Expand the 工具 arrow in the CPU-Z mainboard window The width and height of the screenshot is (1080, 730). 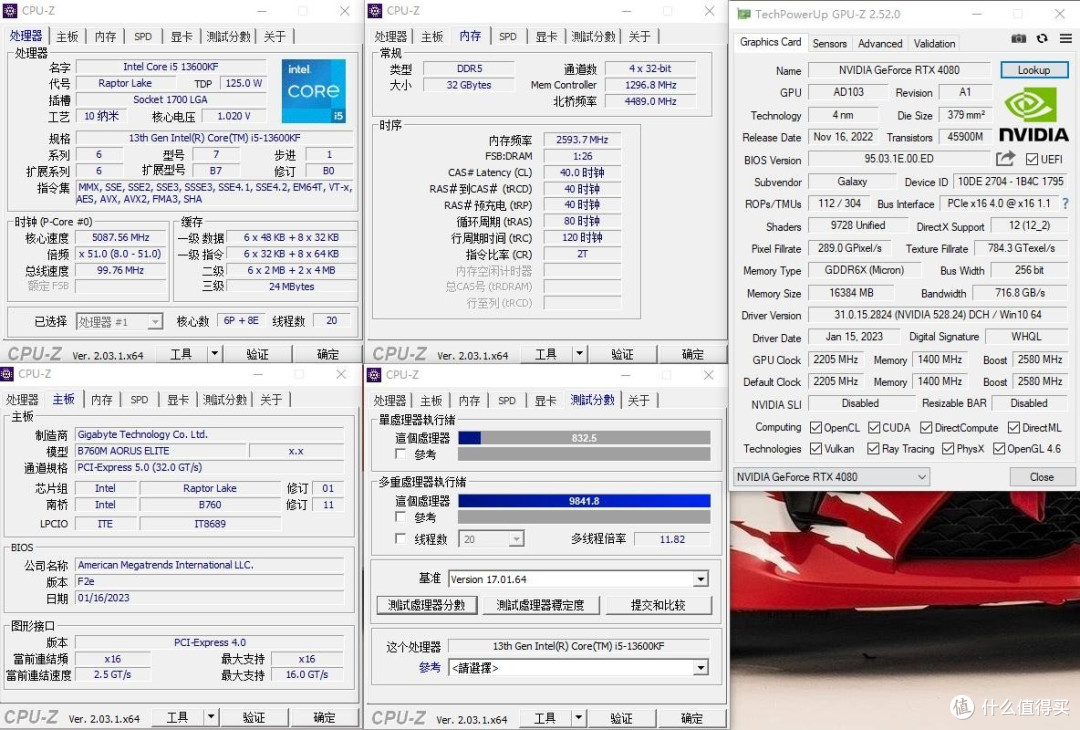[x=211, y=717]
